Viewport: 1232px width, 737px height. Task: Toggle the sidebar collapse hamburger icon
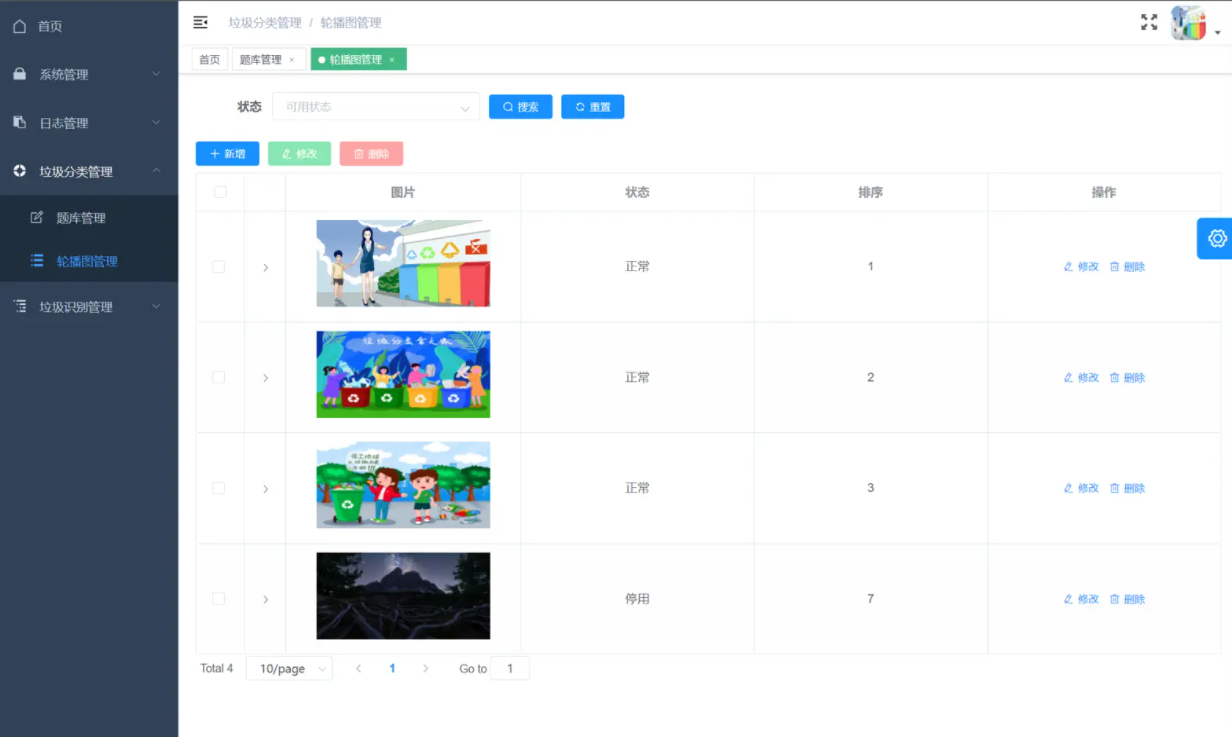click(200, 22)
